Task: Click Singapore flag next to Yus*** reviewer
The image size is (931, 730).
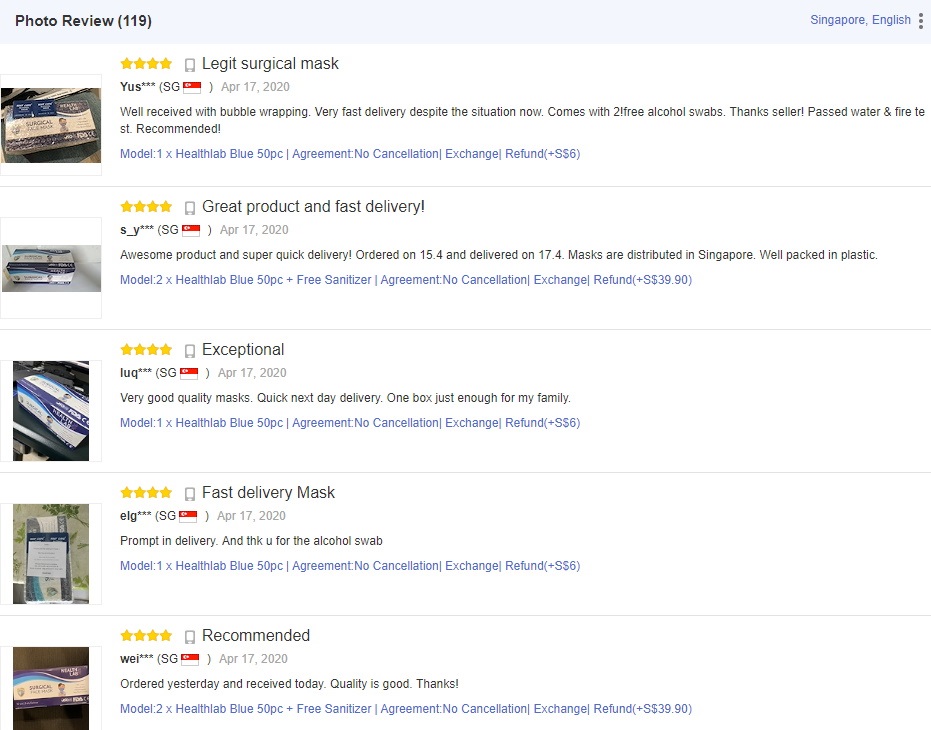Action: (190, 87)
